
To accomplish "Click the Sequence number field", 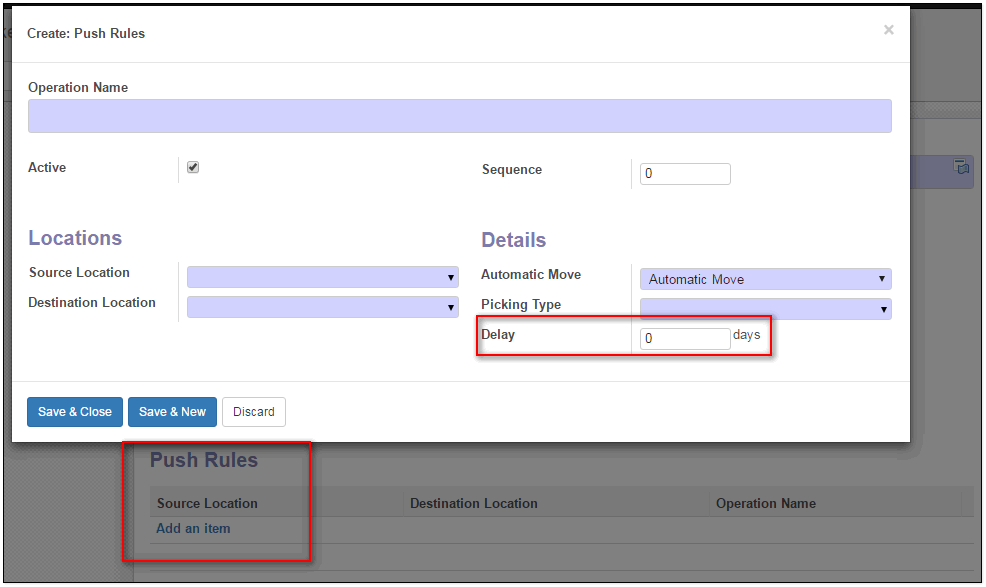I will 685,174.
